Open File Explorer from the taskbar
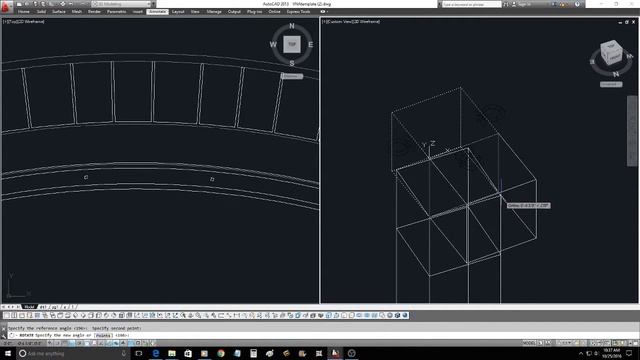Viewport: 640px width, 360px height. 172,353
